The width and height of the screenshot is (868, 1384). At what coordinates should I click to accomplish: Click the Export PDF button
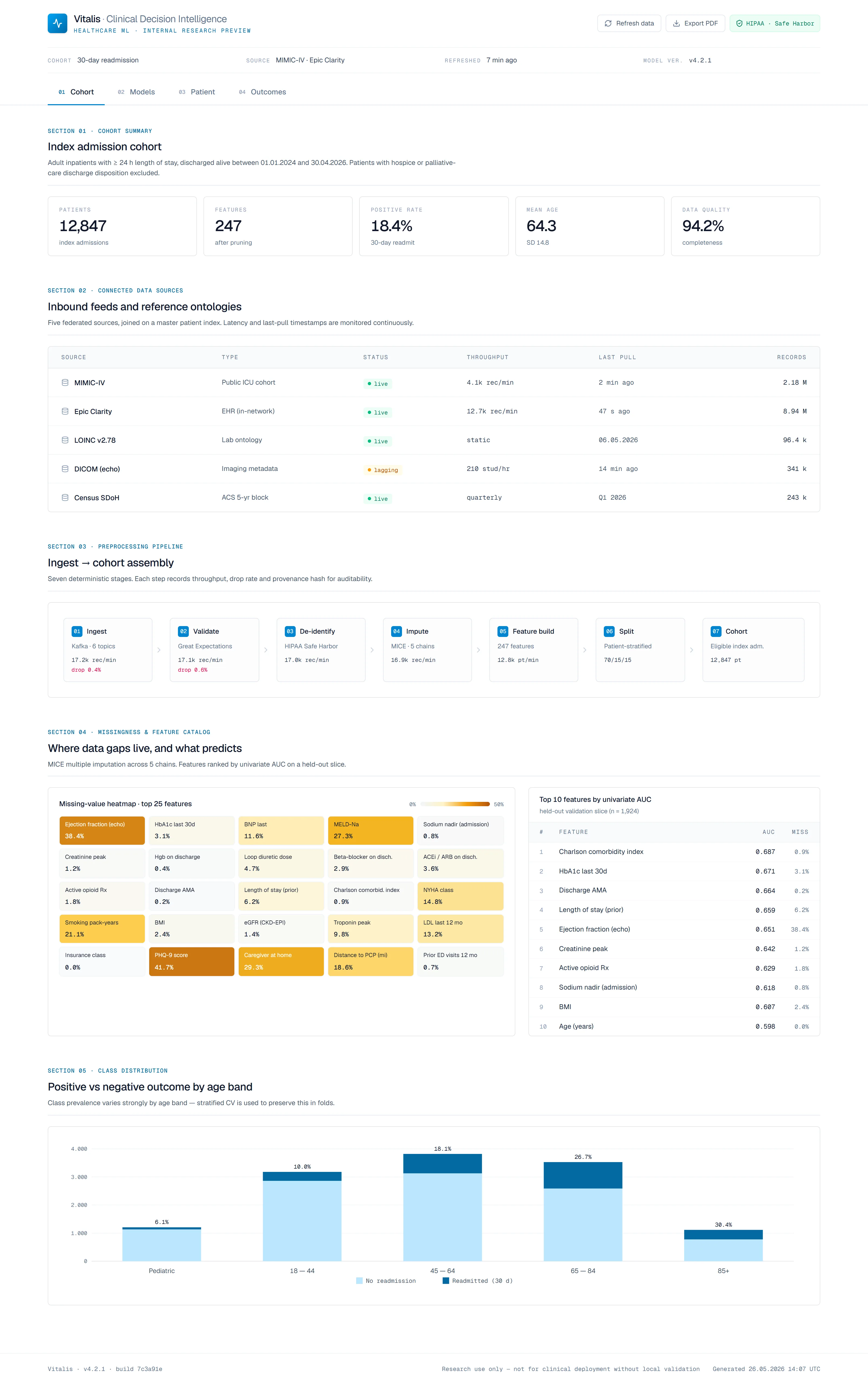tap(695, 24)
